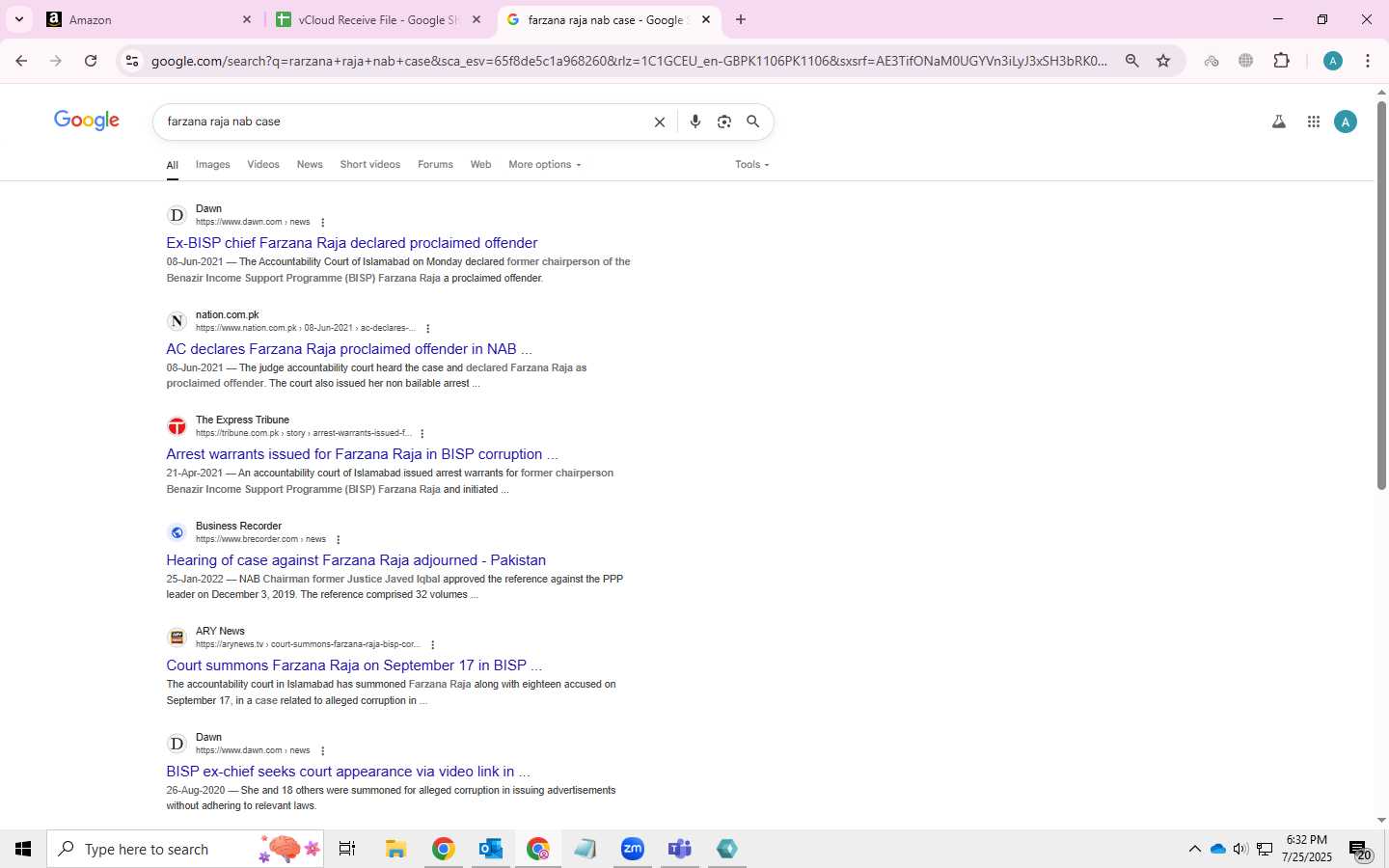Click the page vertical scrollbar thumb

point(1381,294)
